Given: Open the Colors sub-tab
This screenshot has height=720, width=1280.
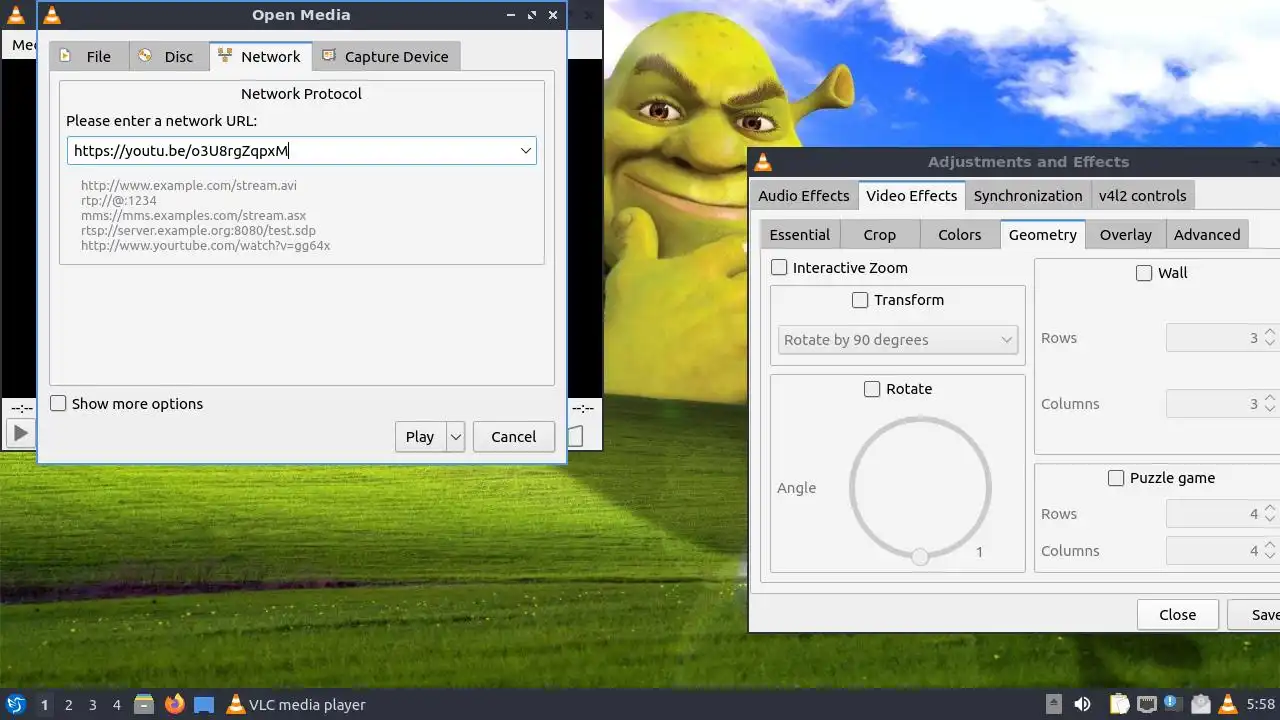Looking at the screenshot, I should pyautogui.click(x=959, y=234).
